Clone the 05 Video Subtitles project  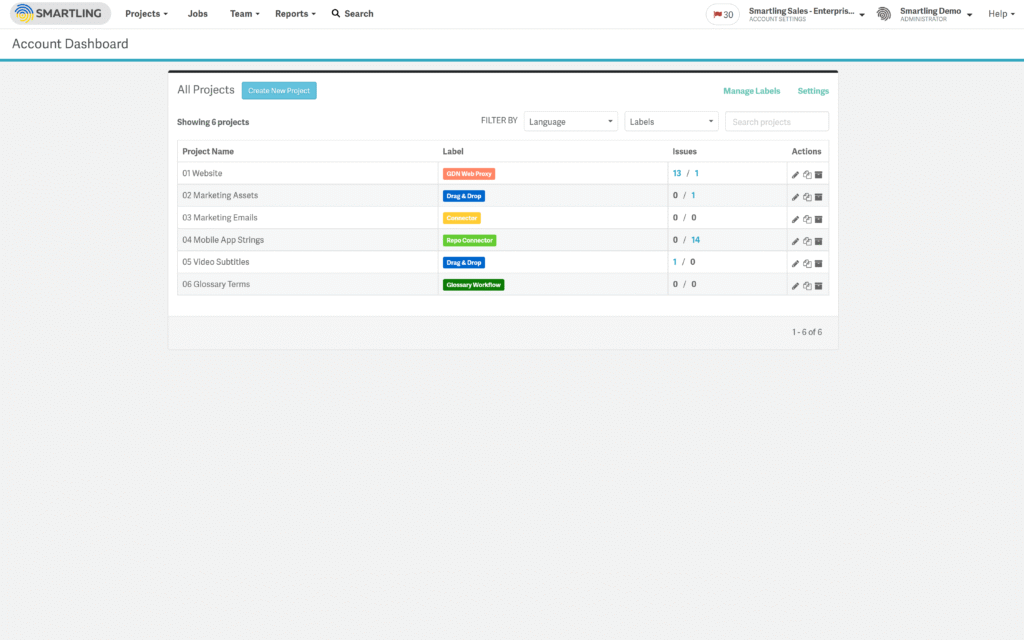tap(807, 262)
